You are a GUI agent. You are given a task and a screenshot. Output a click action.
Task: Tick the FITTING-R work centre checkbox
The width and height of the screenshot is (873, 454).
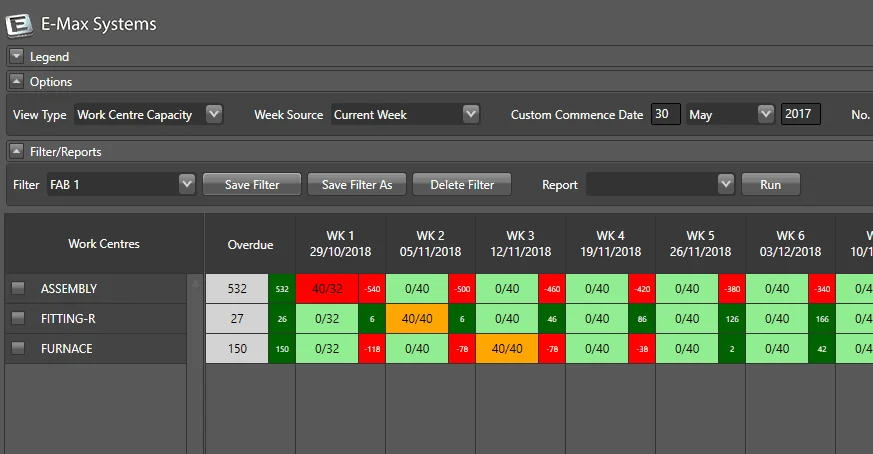pyautogui.click(x=18, y=318)
